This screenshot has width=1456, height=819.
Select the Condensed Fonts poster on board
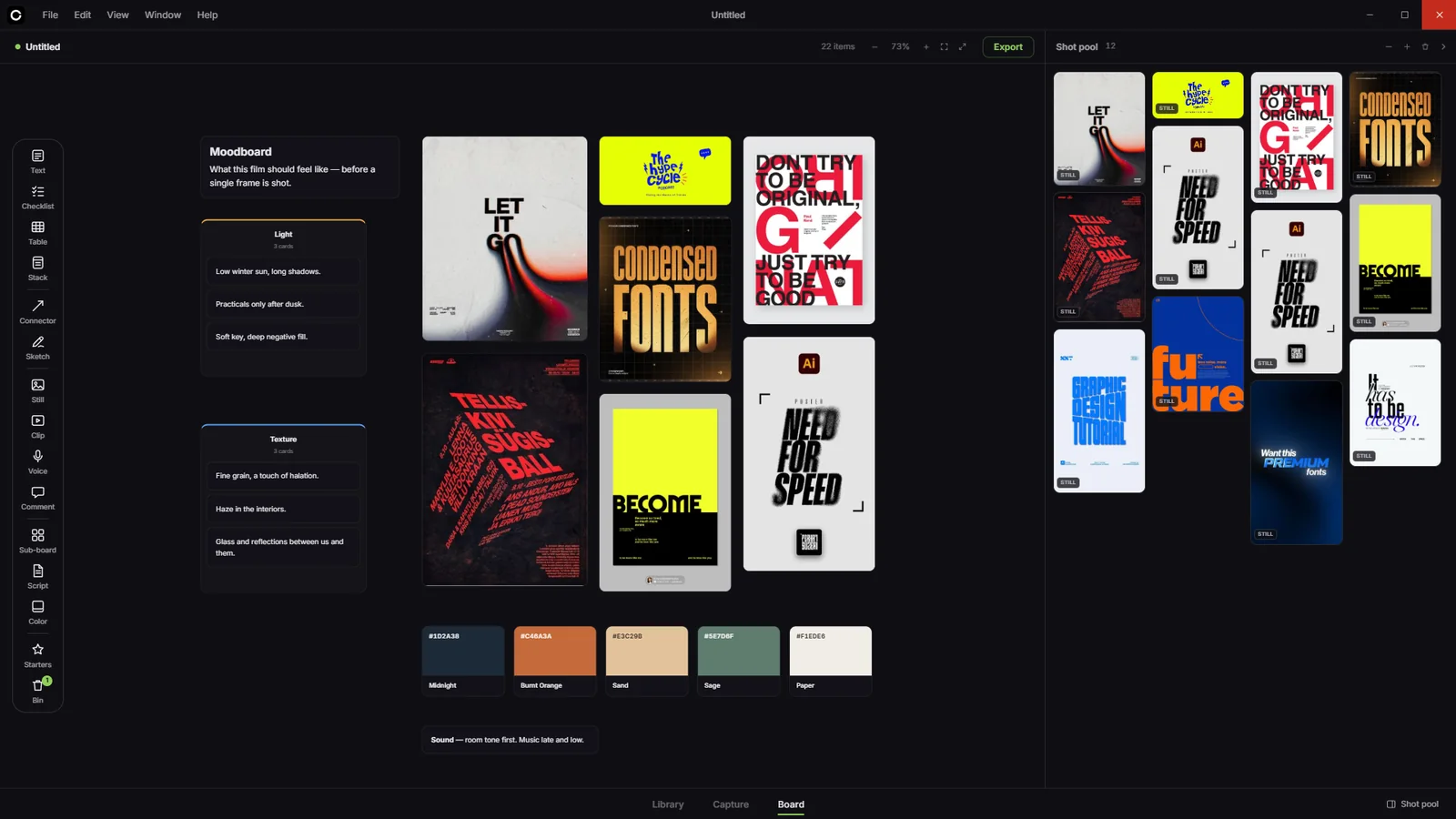point(665,298)
